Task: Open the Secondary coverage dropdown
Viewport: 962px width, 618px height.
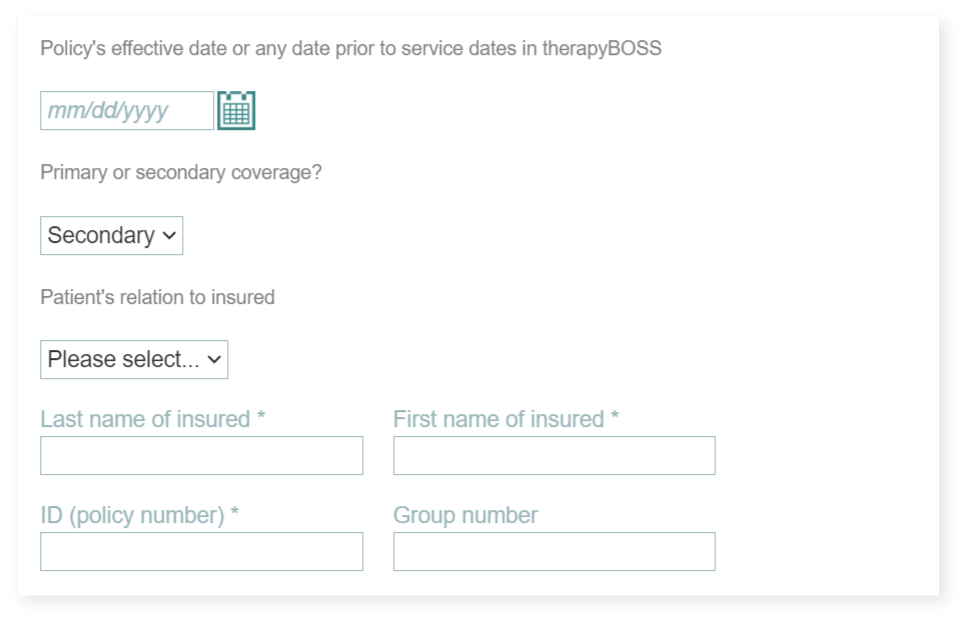Action: click(x=111, y=236)
